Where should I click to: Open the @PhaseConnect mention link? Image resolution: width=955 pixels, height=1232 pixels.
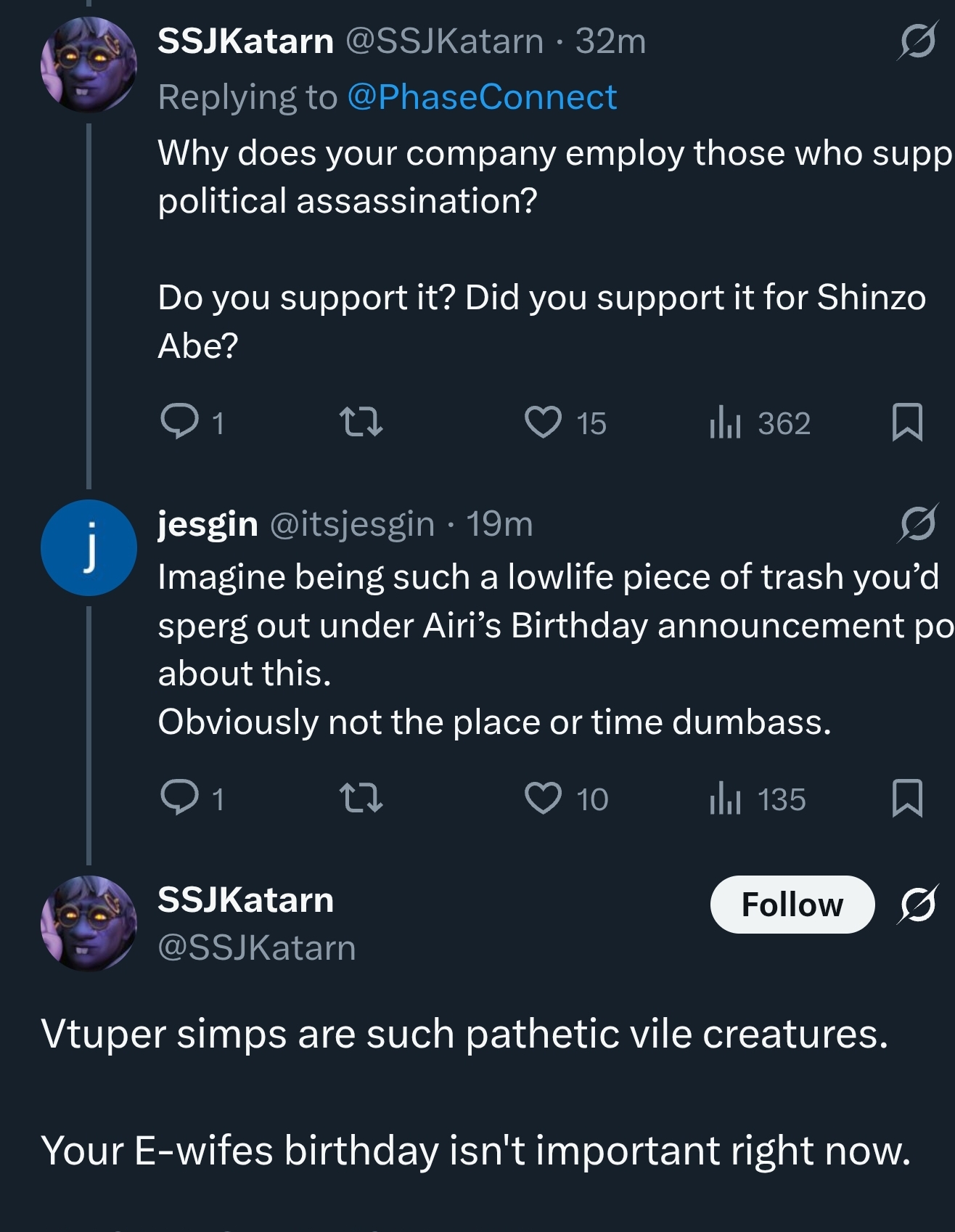tap(482, 97)
